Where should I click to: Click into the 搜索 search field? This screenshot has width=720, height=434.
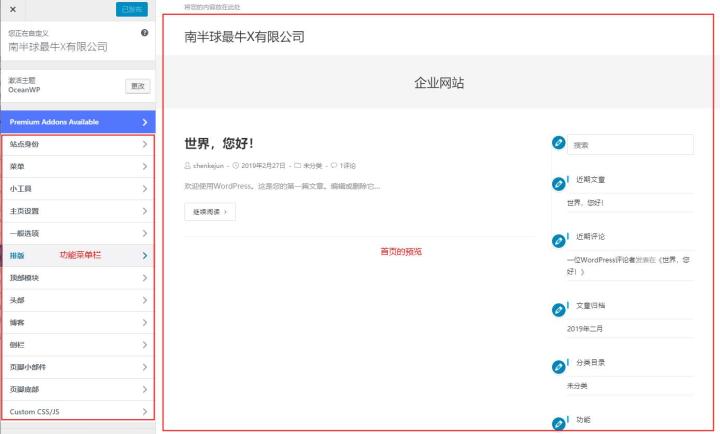[x=630, y=145]
